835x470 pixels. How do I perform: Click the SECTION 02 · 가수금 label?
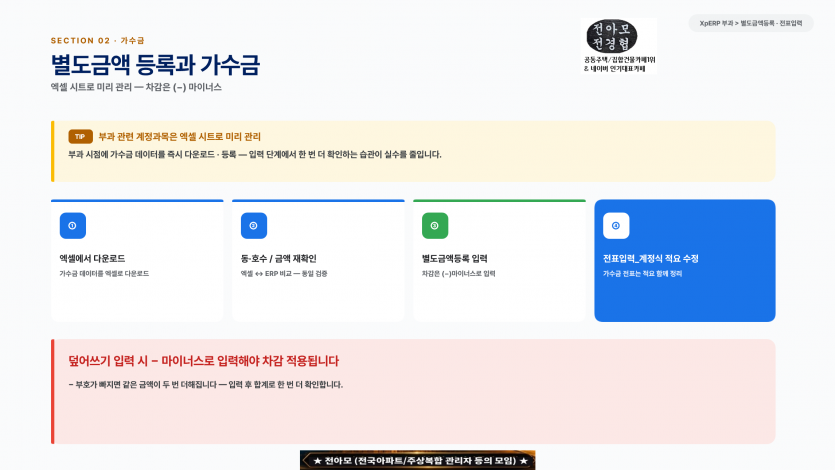(97, 40)
